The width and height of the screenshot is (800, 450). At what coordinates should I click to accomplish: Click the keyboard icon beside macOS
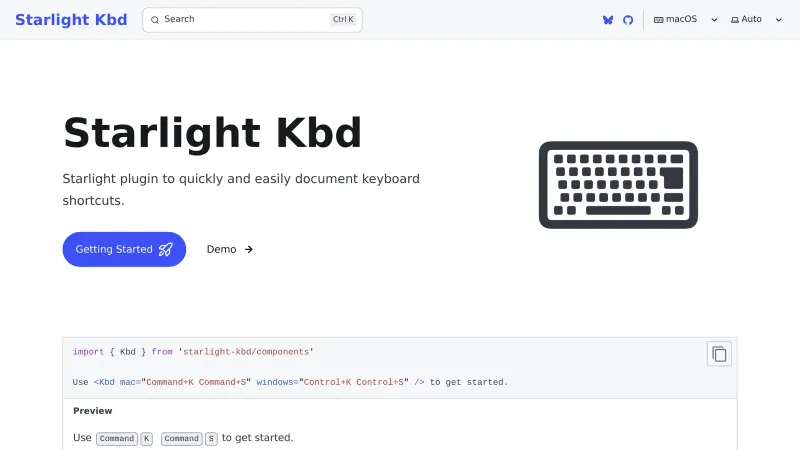tap(659, 20)
